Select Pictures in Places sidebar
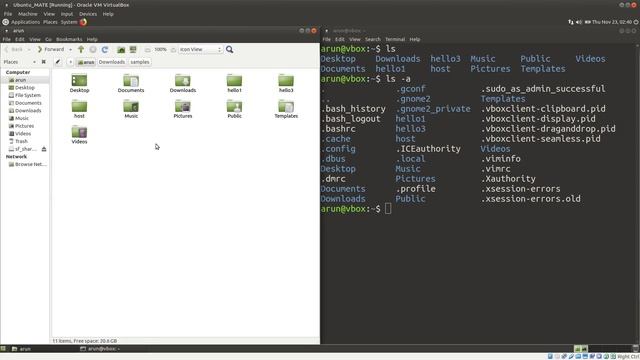 25,126
